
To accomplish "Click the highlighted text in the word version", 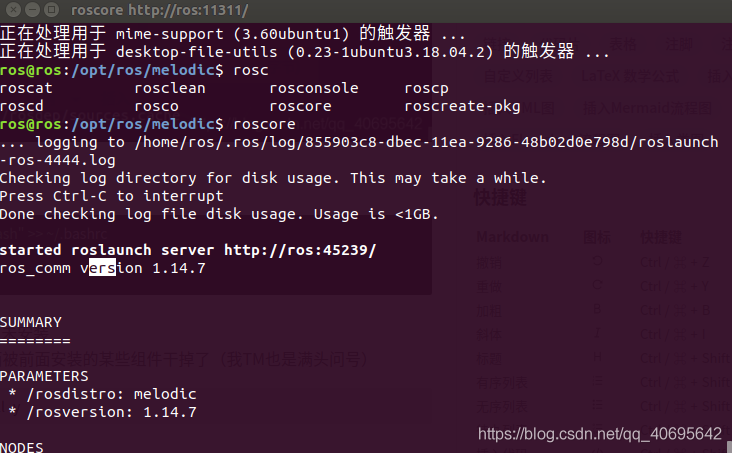I will 102,268.
